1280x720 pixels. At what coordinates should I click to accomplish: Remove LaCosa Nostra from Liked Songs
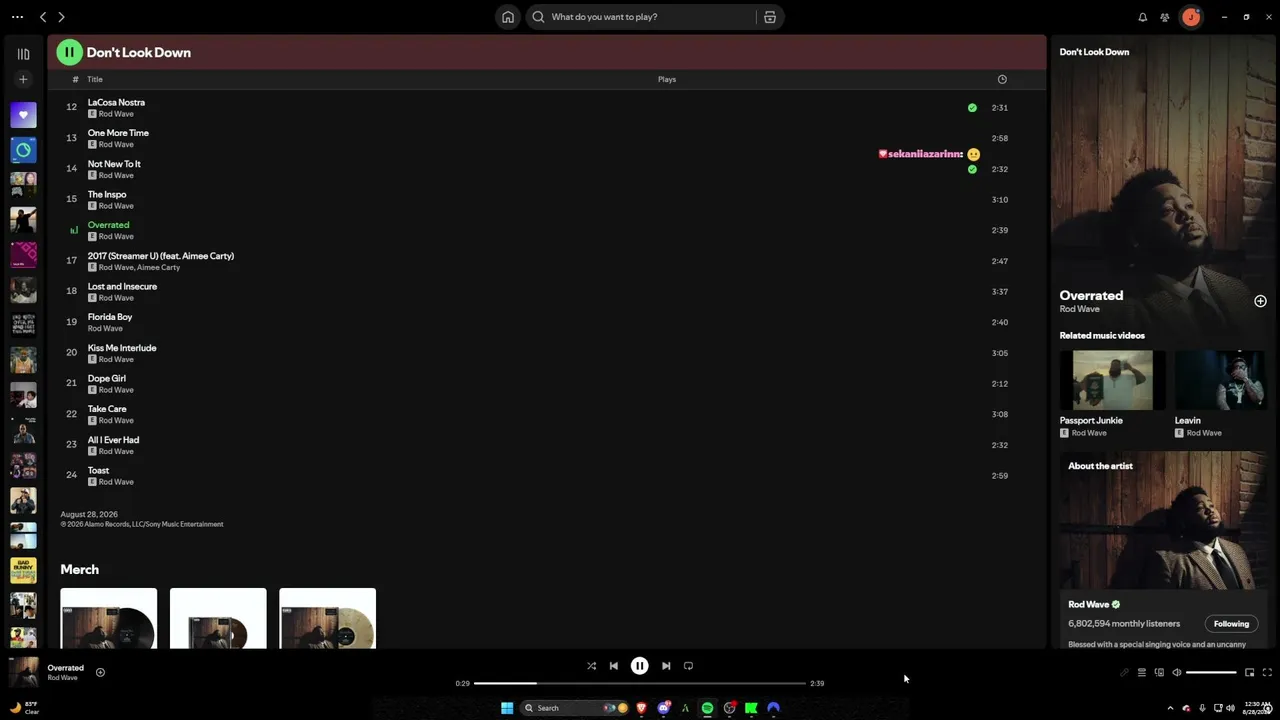(972, 107)
